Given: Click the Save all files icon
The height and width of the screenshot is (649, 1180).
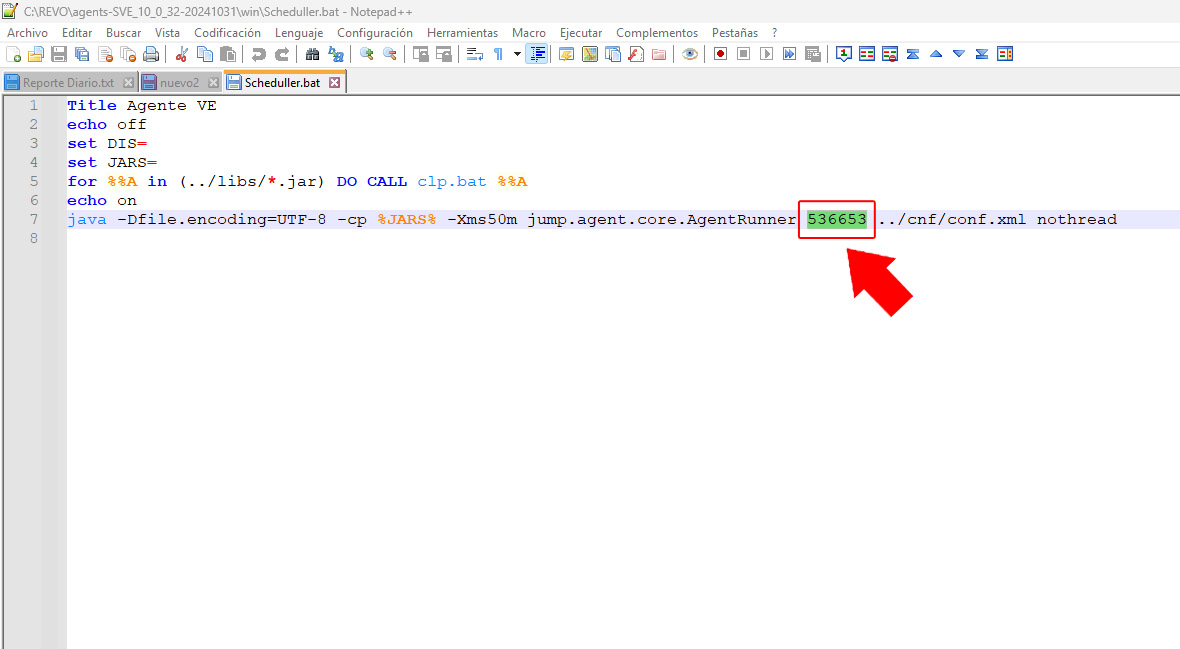Looking at the screenshot, I should [x=82, y=54].
